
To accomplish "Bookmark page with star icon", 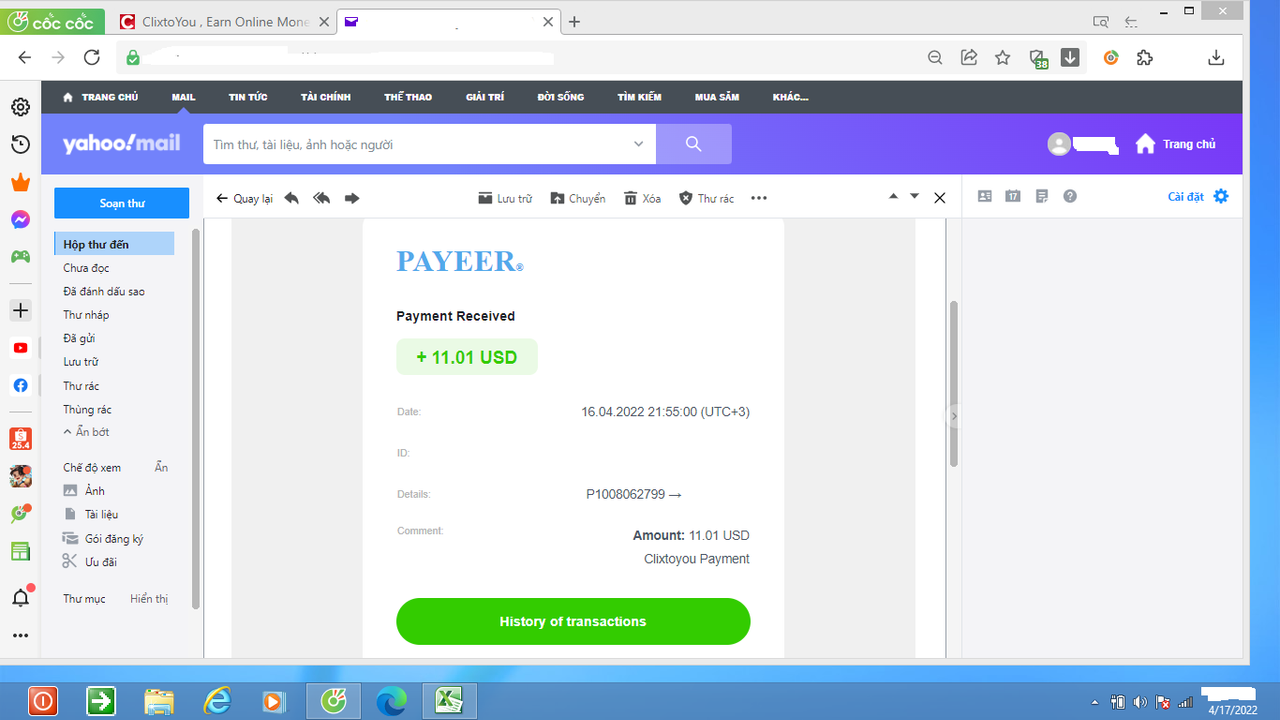I will (x=1002, y=58).
